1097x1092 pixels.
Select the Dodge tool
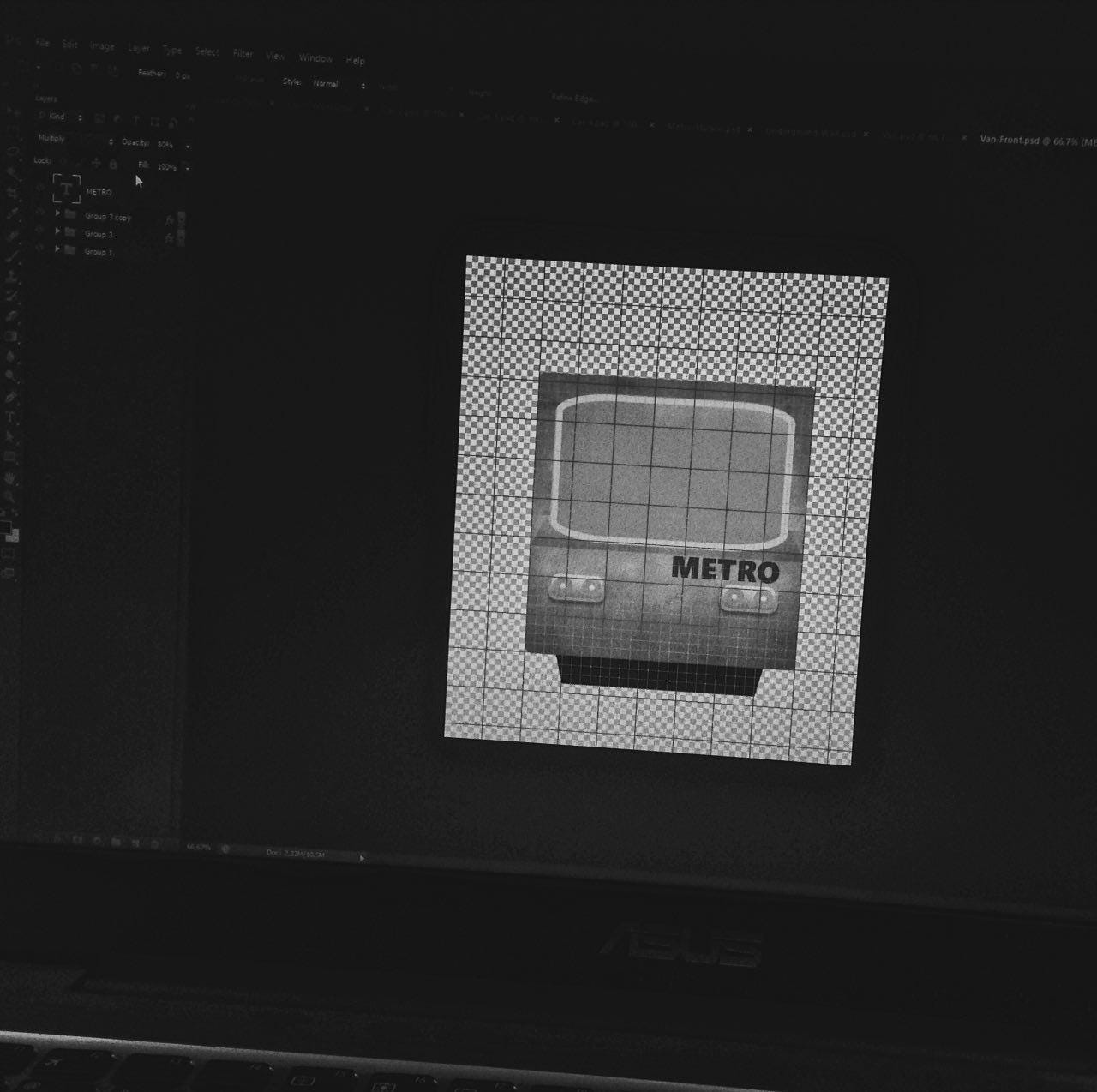click(9, 375)
